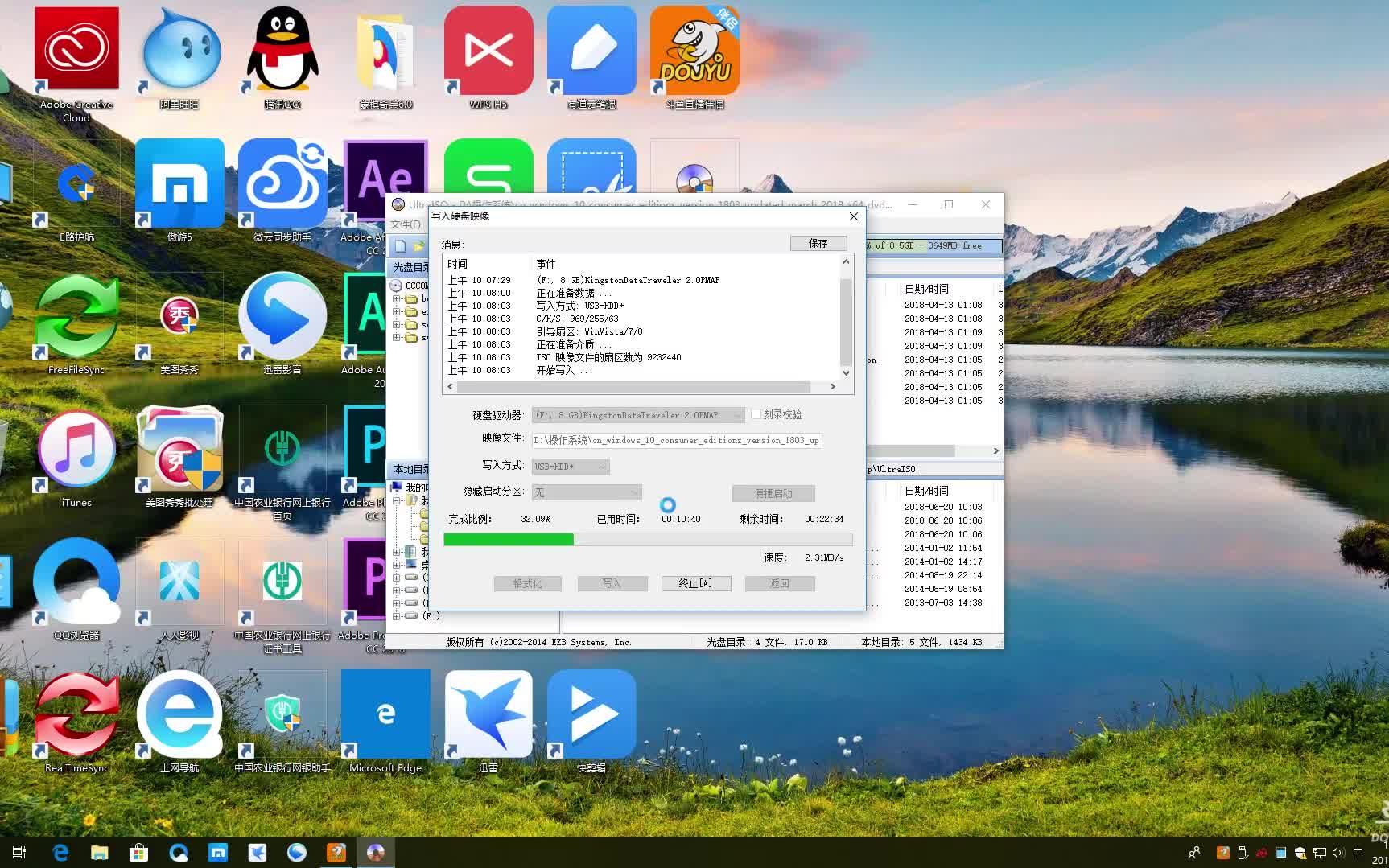Click the 便捷启动 button
This screenshot has height=868, width=1389.
[x=773, y=493]
